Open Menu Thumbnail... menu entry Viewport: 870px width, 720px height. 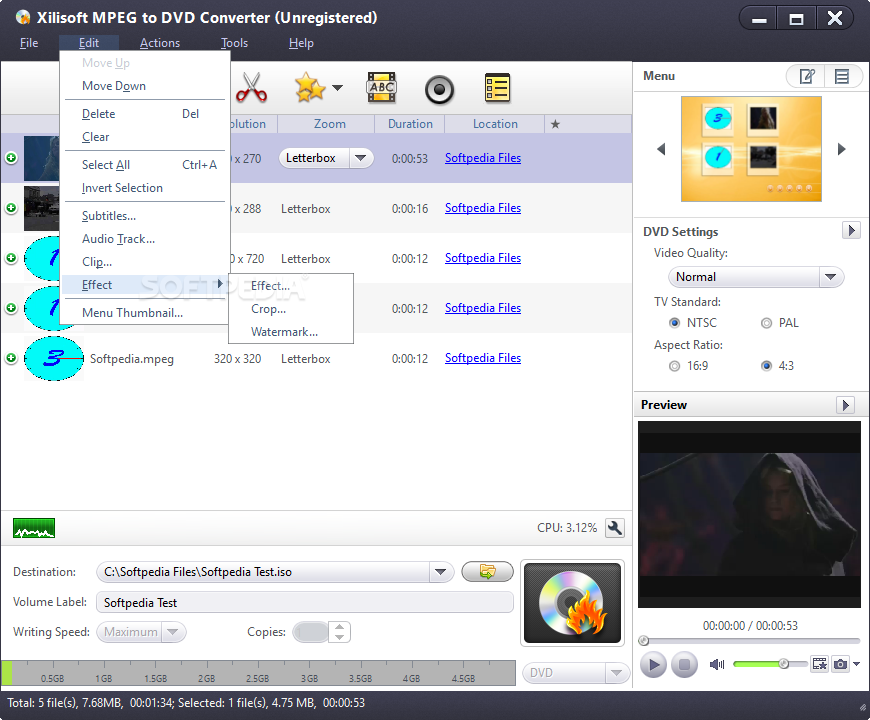pos(144,313)
